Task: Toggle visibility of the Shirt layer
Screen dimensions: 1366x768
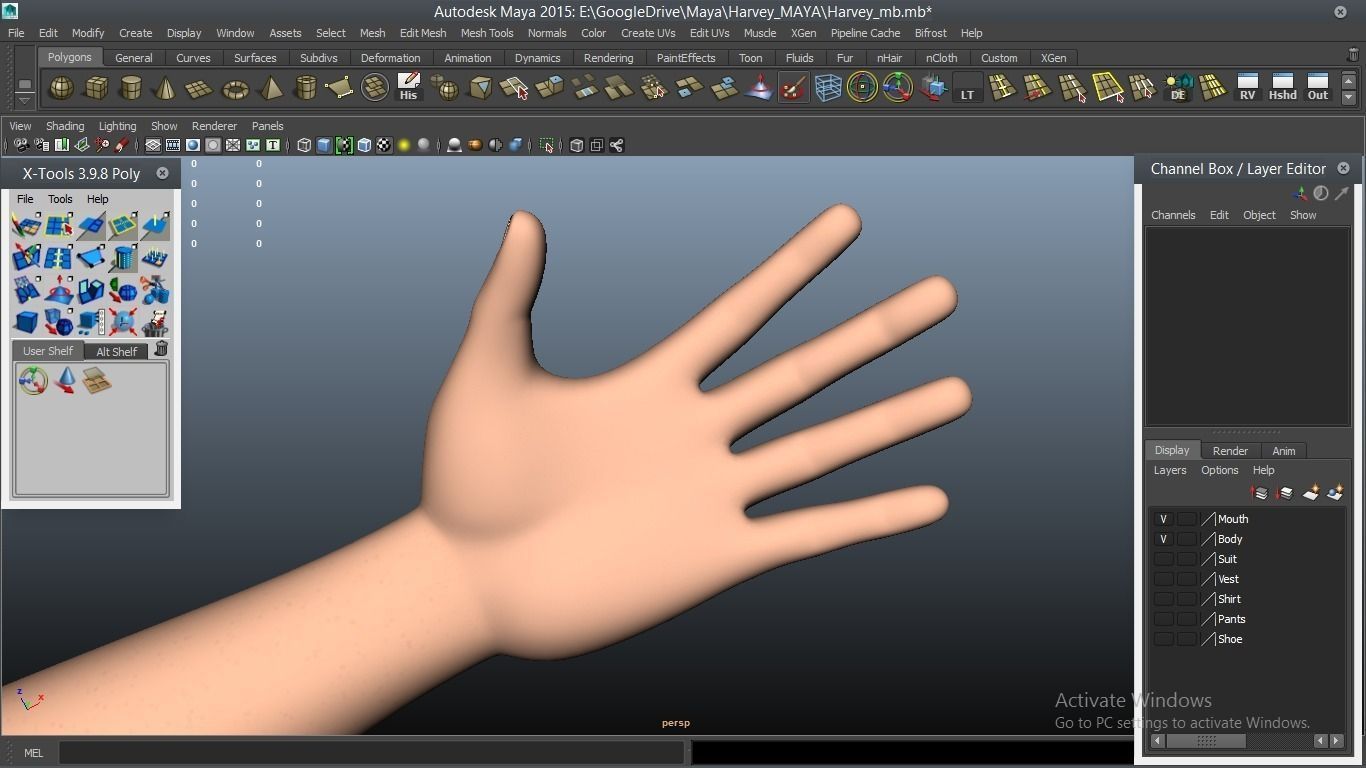Action: (1163, 599)
